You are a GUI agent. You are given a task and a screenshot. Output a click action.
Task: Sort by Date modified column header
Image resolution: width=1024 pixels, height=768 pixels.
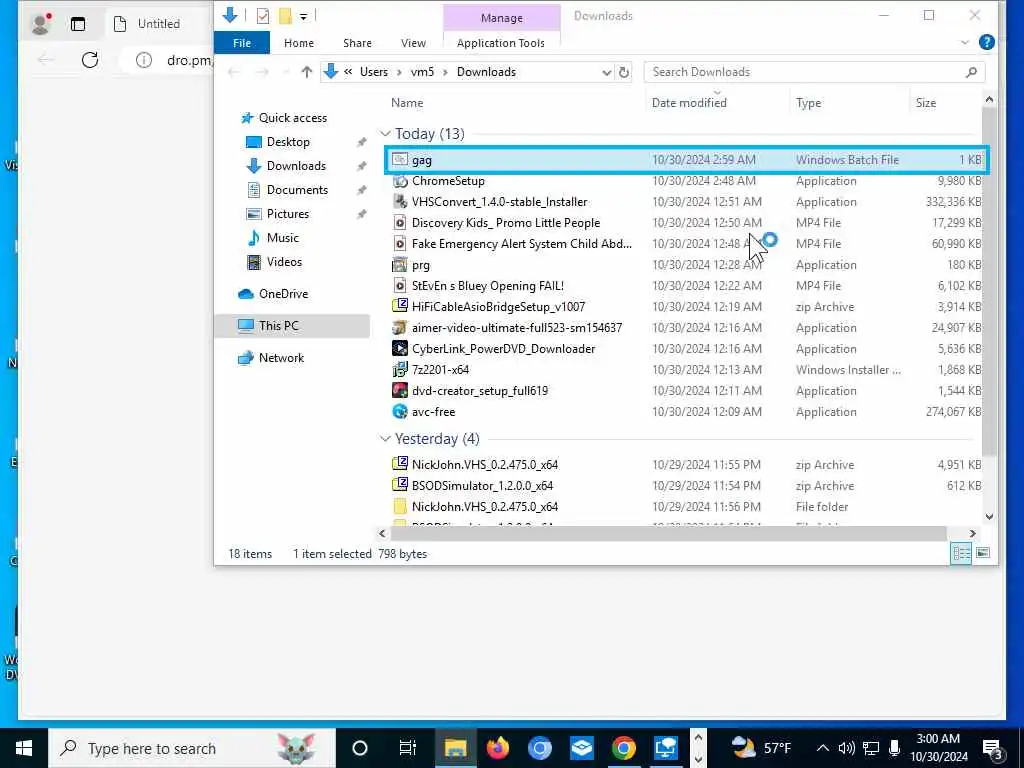tap(689, 103)
